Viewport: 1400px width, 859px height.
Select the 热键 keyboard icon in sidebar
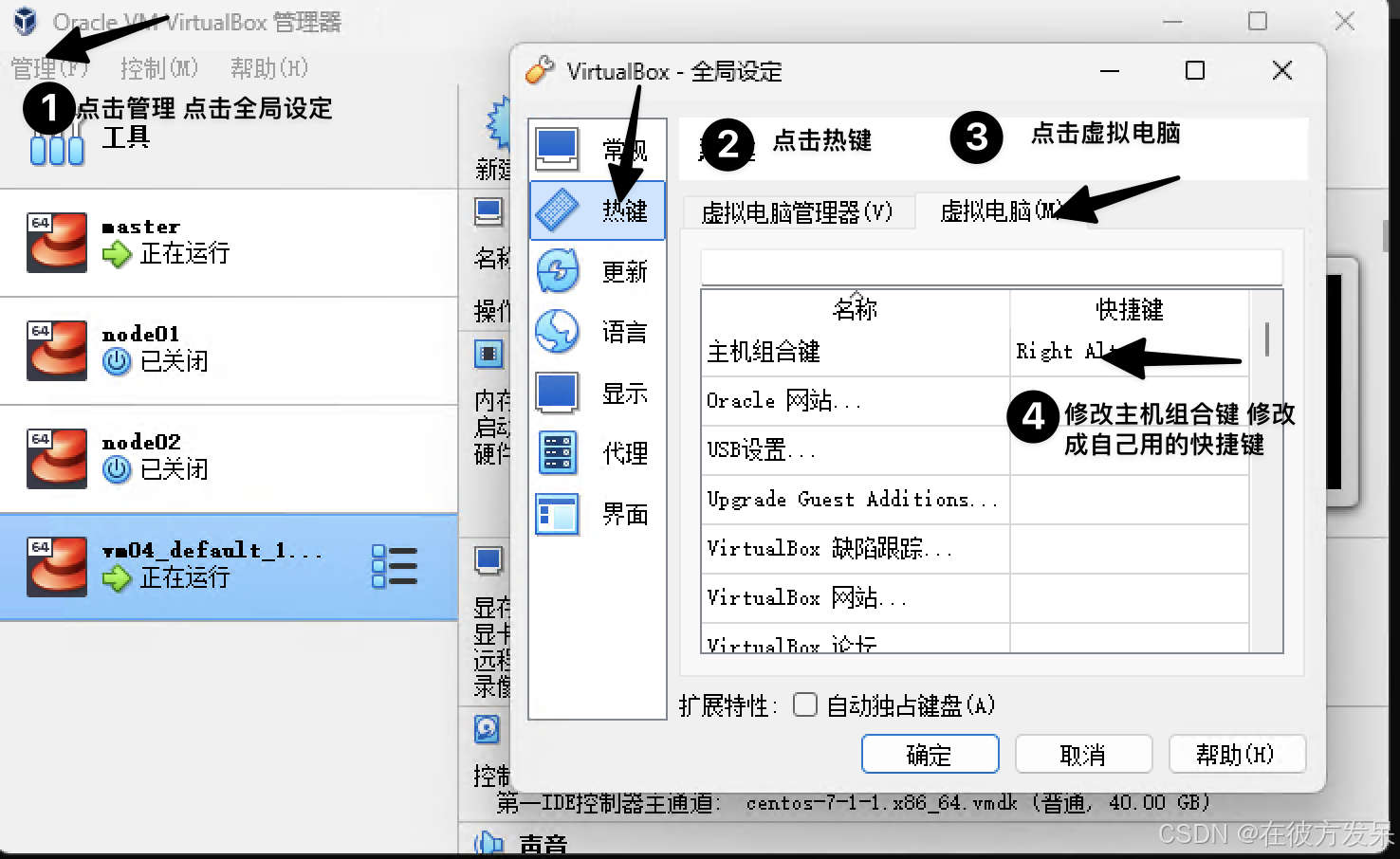(557, 210)
